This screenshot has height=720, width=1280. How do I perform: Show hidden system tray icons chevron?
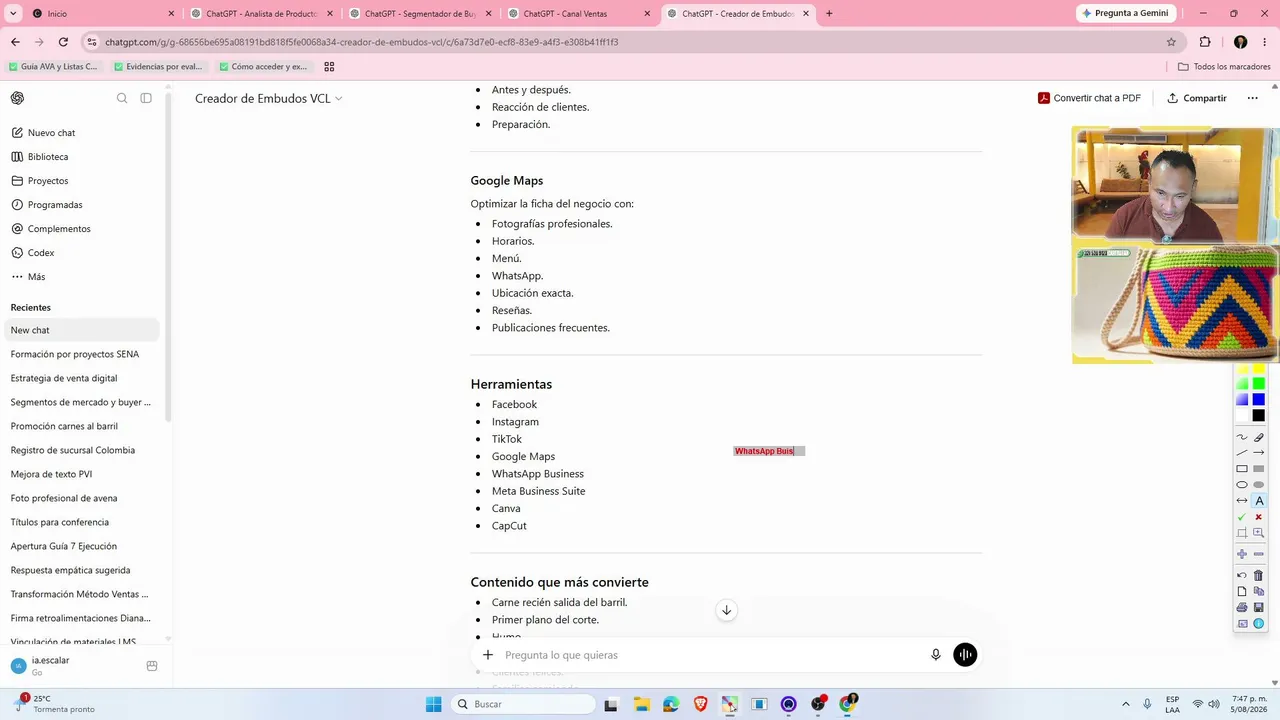(1126, 704)
